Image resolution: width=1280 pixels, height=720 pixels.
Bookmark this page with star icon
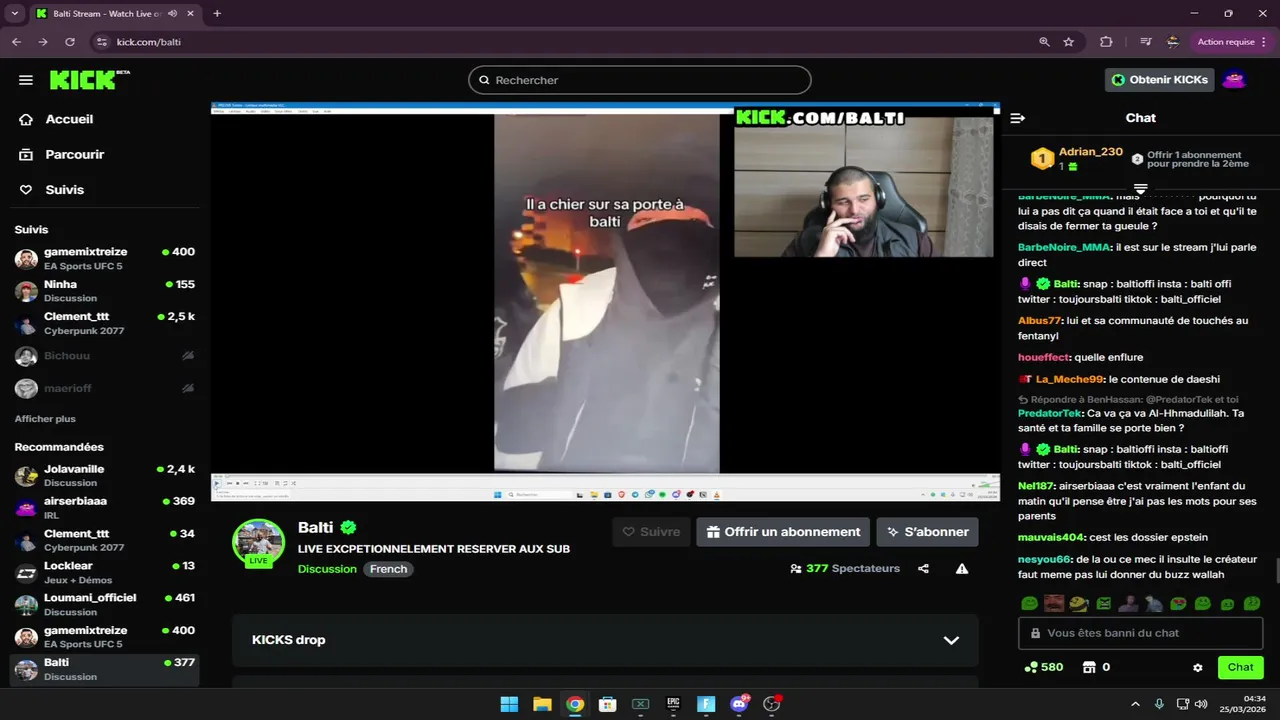point(1069,42)
